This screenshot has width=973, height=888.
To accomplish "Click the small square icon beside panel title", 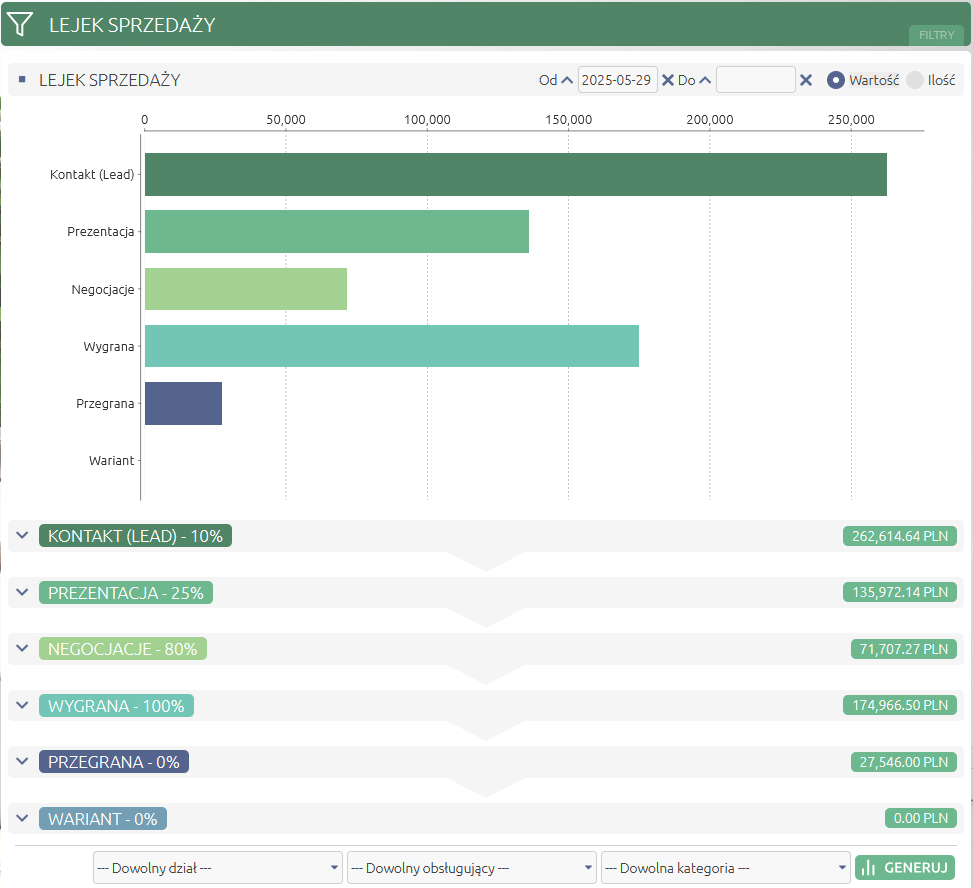I will point(22,79).
